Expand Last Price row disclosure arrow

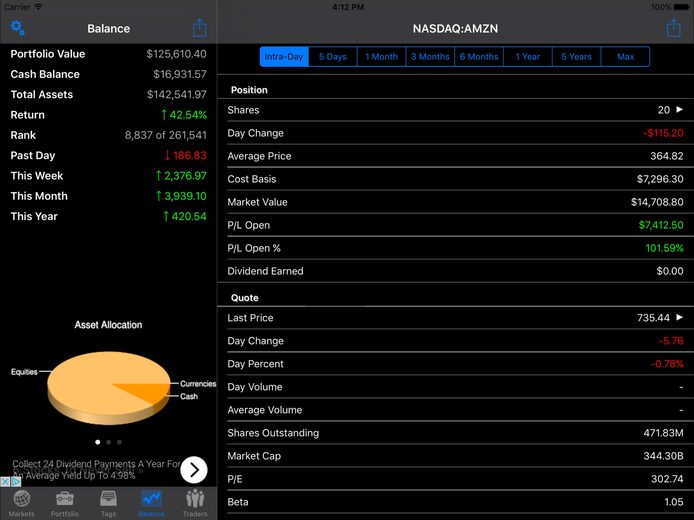click(680, 317)
